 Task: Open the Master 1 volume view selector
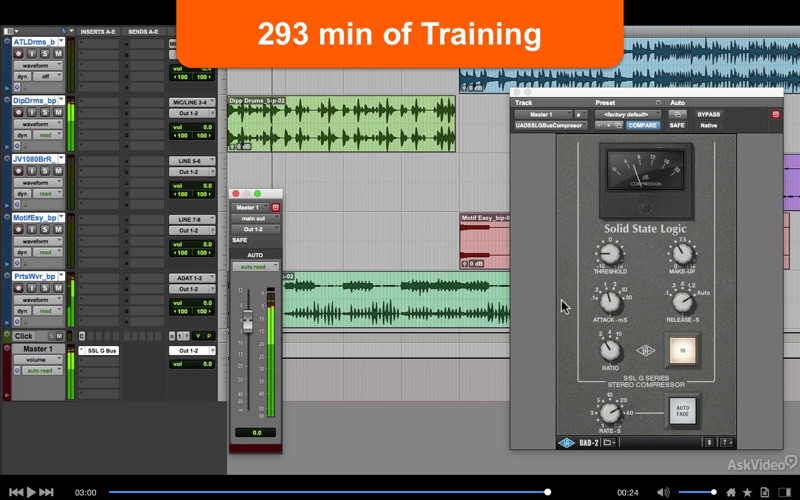click(38, 360)
